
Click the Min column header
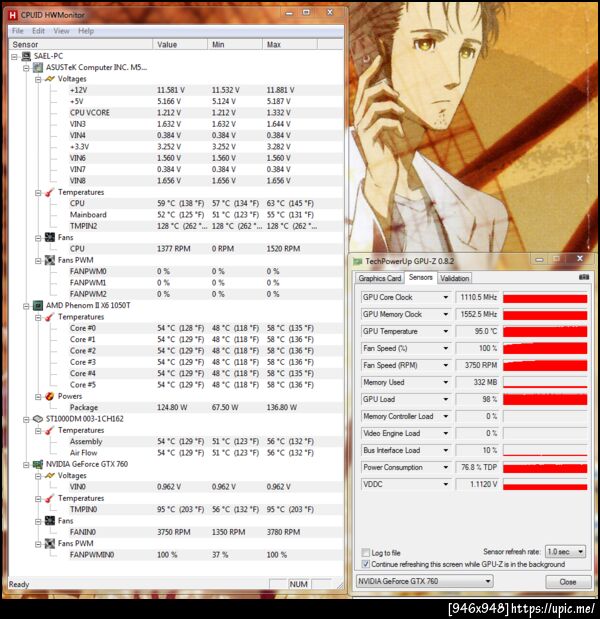(x=235, y=45)
